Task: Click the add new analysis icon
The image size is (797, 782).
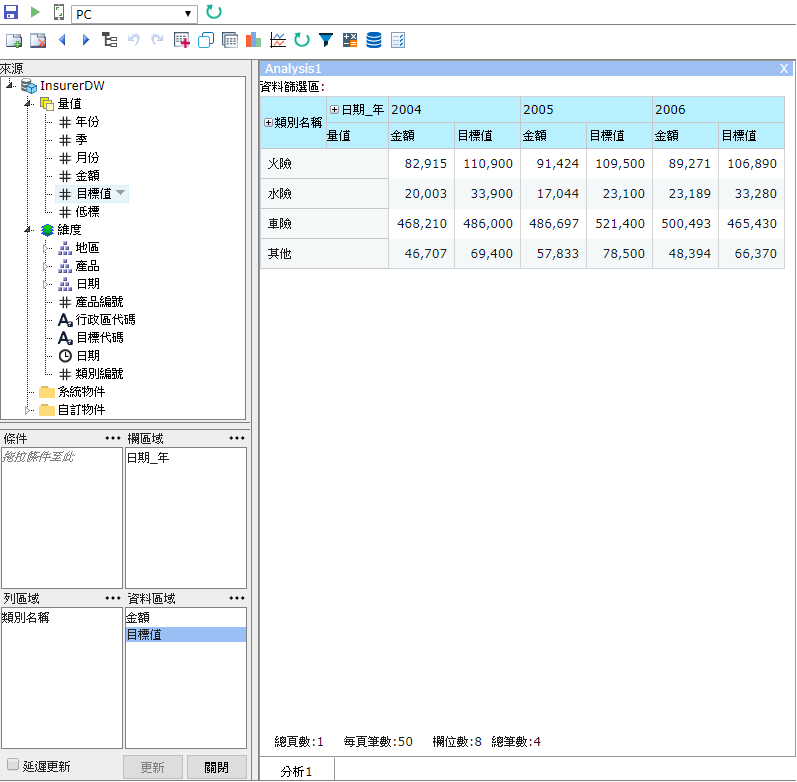Action: pyautogui.click(x=14, y=40)
